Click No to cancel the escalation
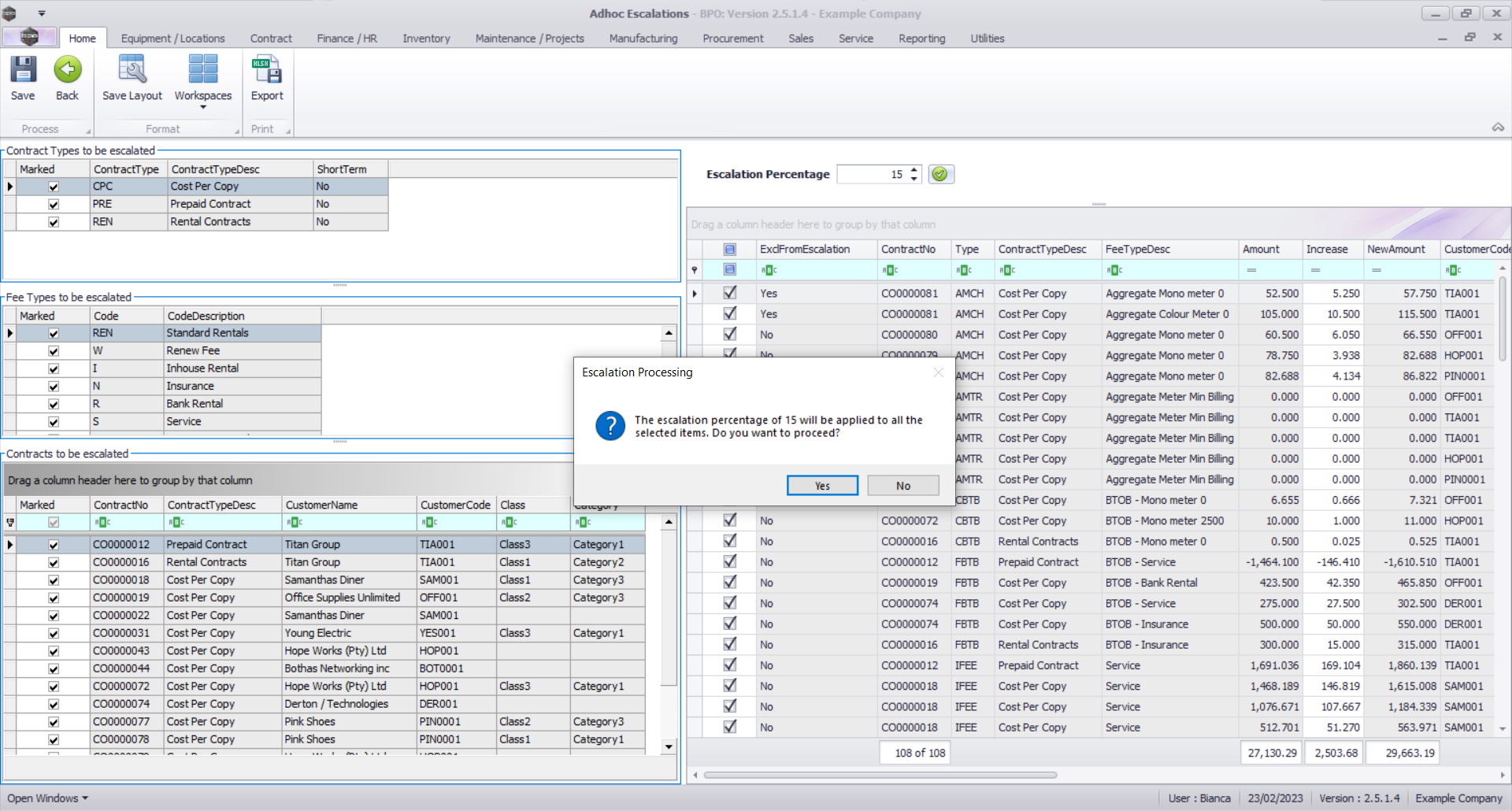 click(x=902, y=486)
